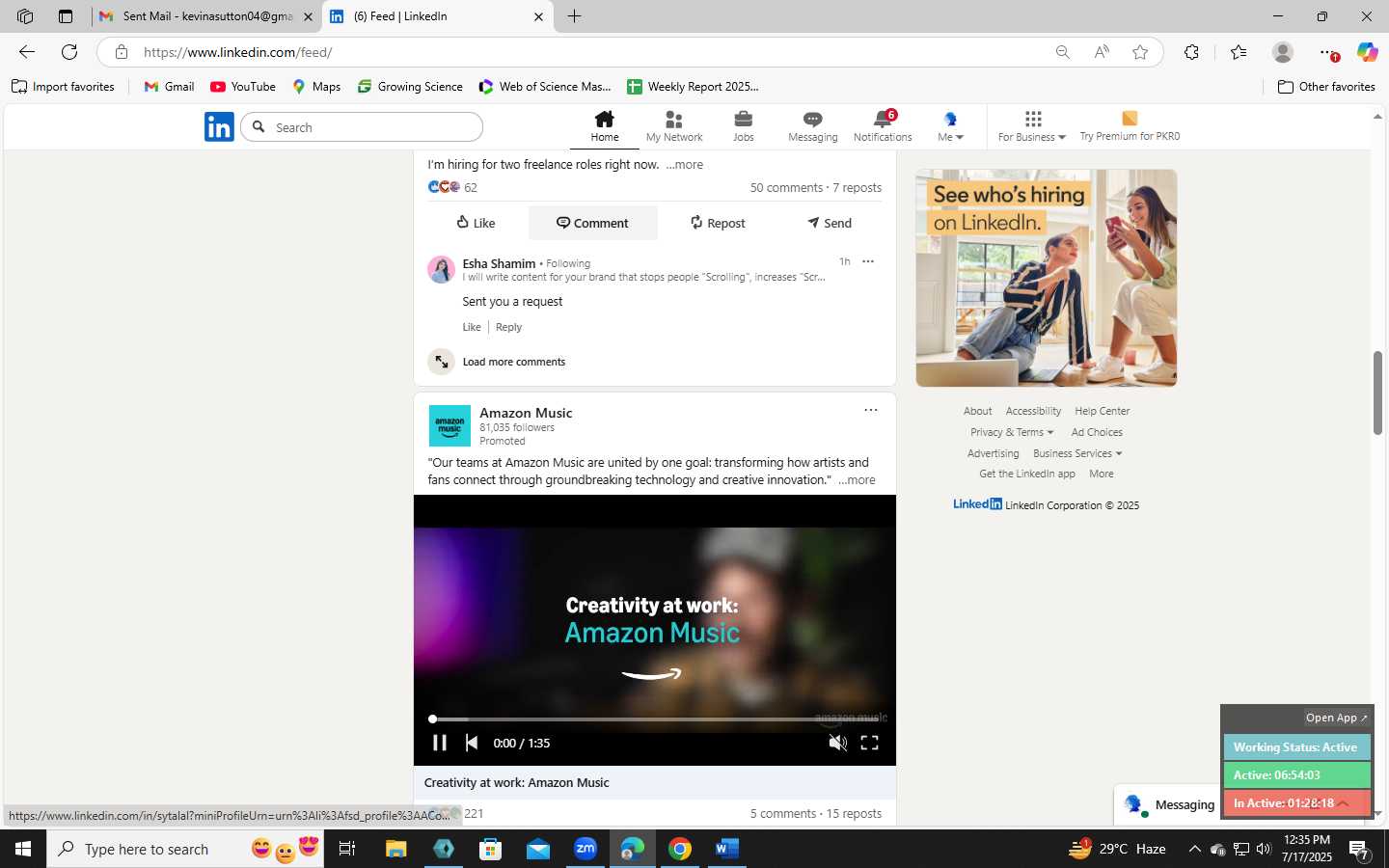Click Load more comments

[514, 362]
